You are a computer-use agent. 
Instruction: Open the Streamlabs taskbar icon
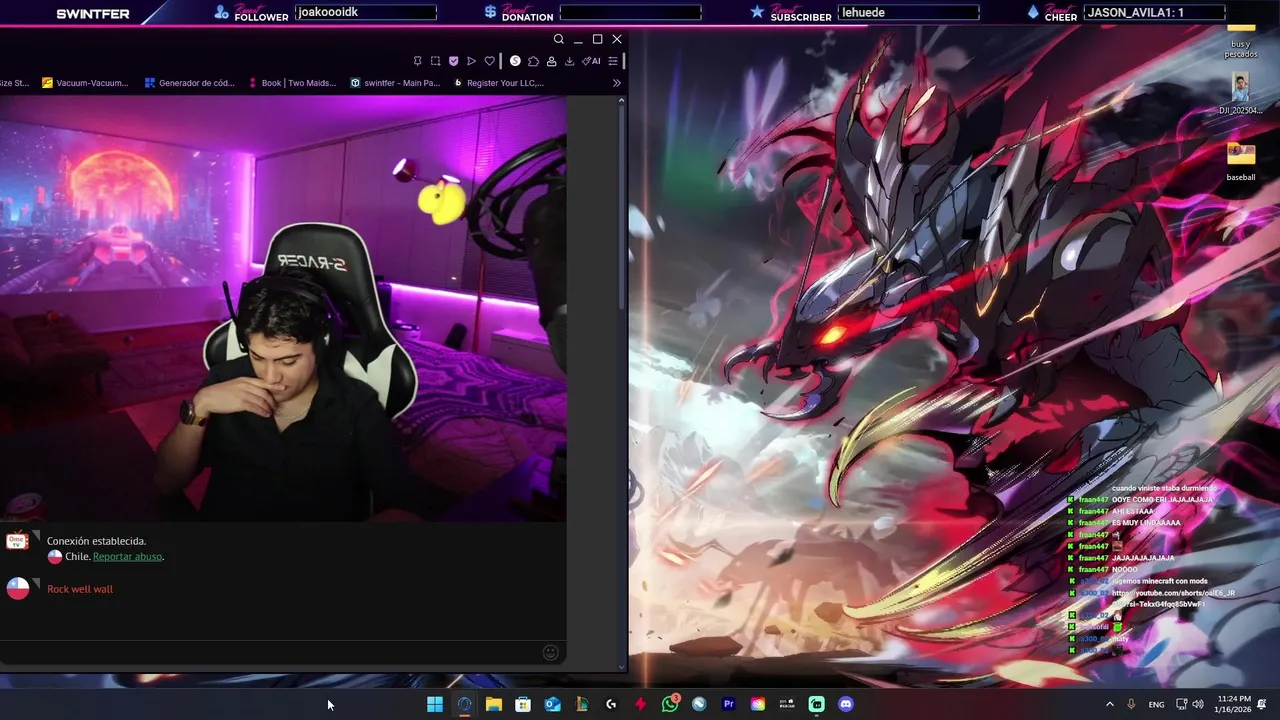817,704
